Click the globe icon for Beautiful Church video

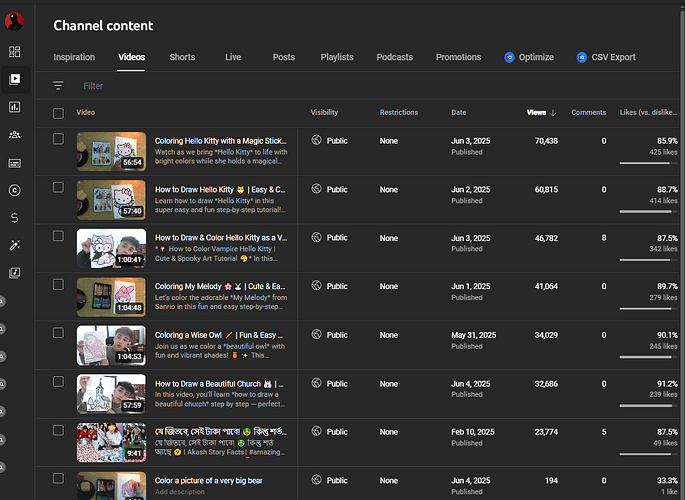tap(317, 383)
